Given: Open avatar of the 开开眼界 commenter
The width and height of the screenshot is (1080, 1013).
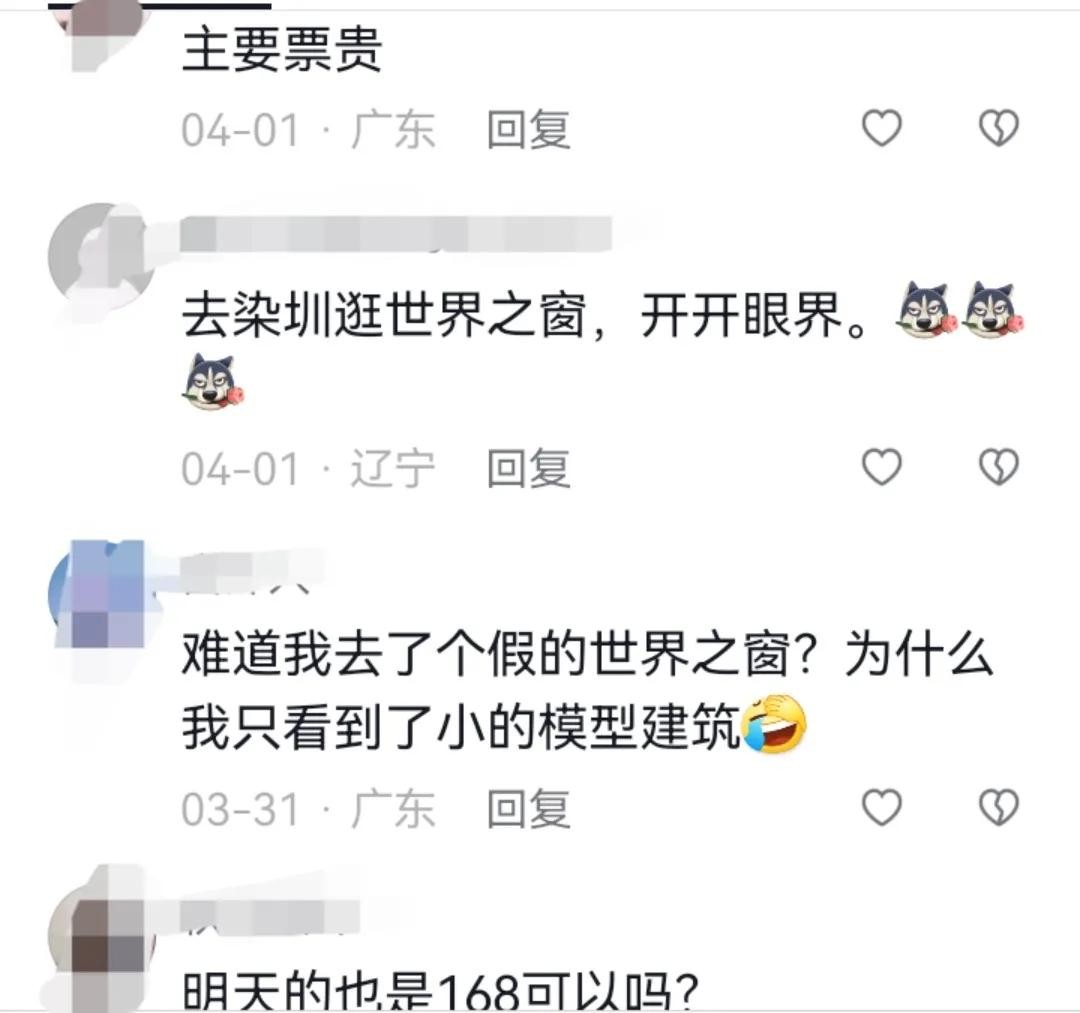Looking at the screenshot, I should click(x=102, y=256).
